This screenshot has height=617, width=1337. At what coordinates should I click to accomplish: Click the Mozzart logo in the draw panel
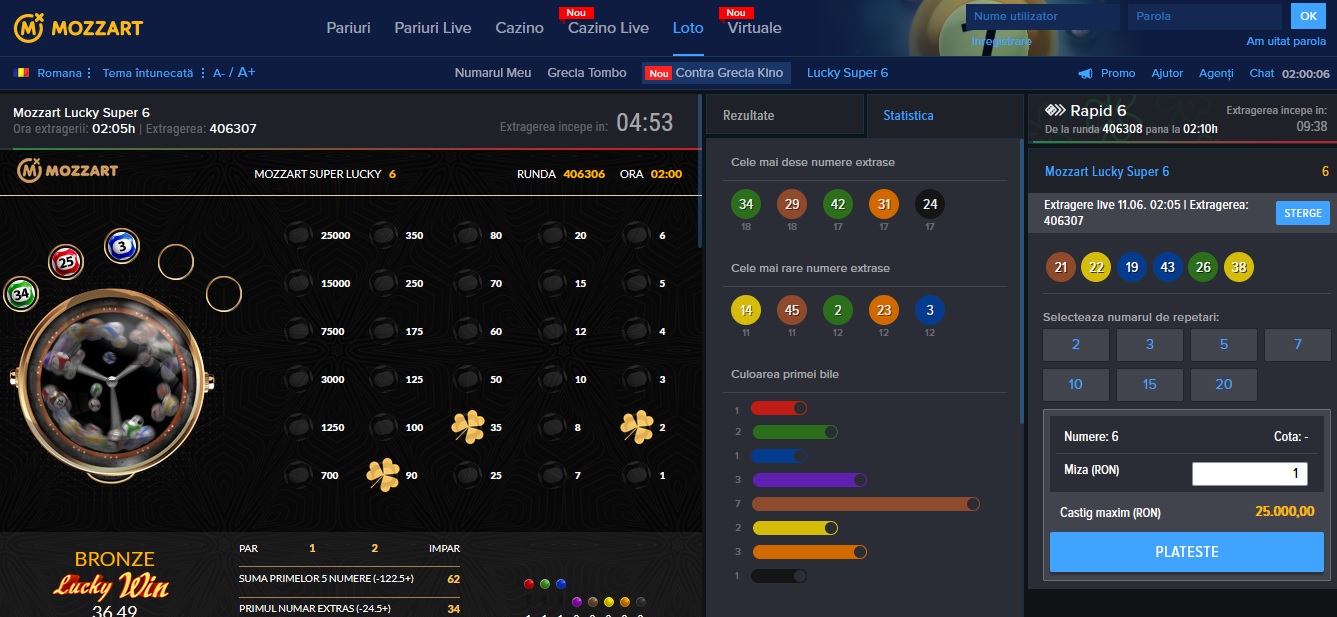pyautogui.click(x=68, y=171)
